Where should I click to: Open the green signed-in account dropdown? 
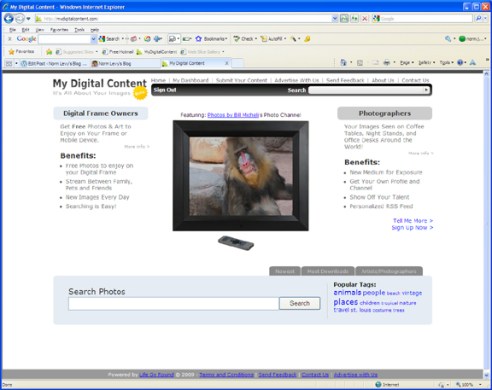(x=473, y=39)
